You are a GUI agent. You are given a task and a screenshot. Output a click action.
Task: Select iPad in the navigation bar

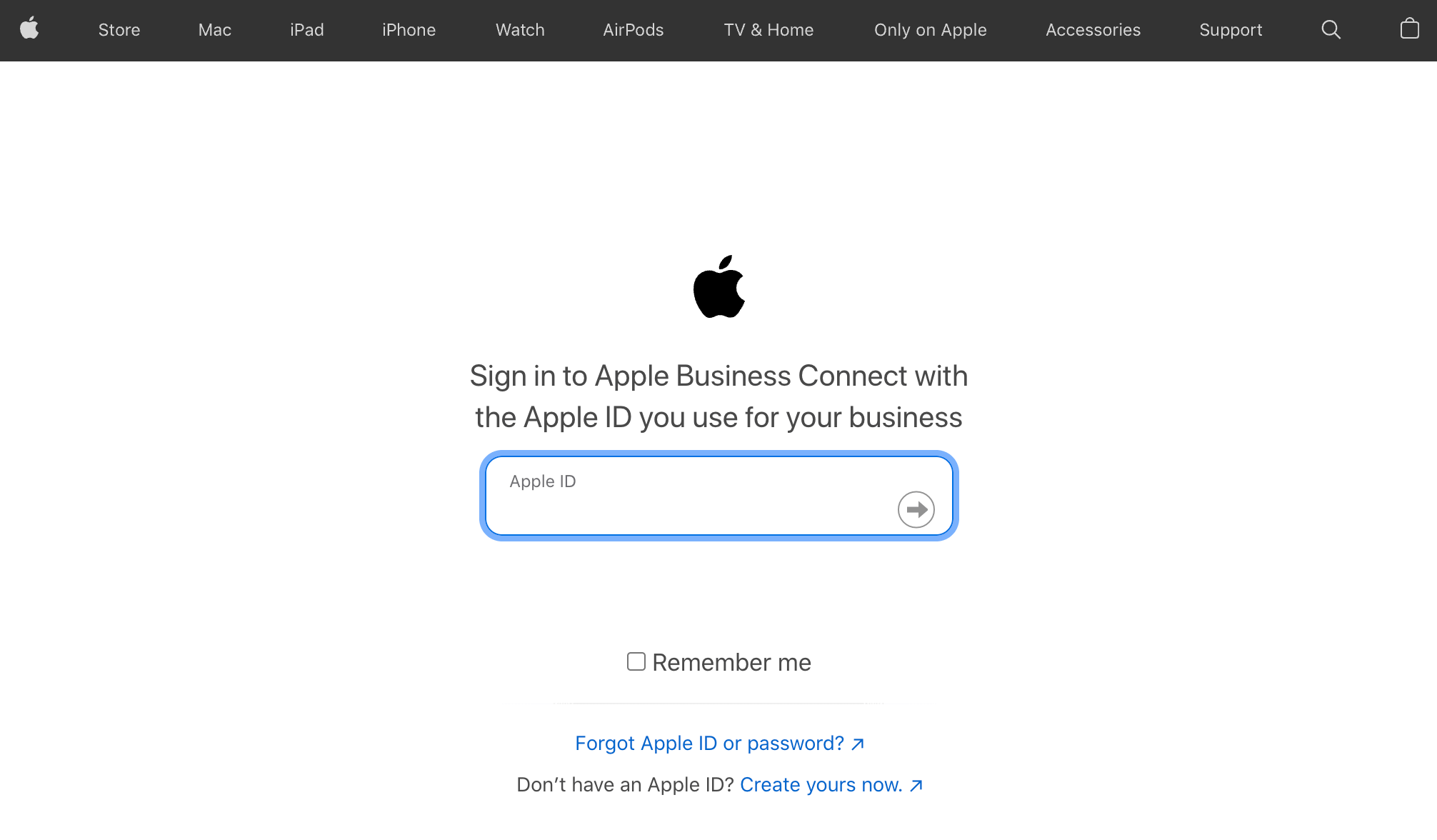point(307,30)
